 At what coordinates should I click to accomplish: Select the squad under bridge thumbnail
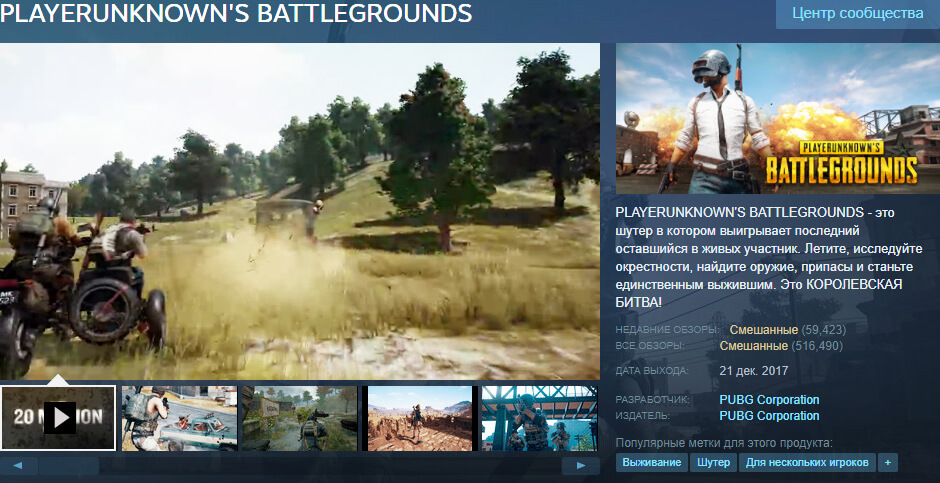point(540,418)
